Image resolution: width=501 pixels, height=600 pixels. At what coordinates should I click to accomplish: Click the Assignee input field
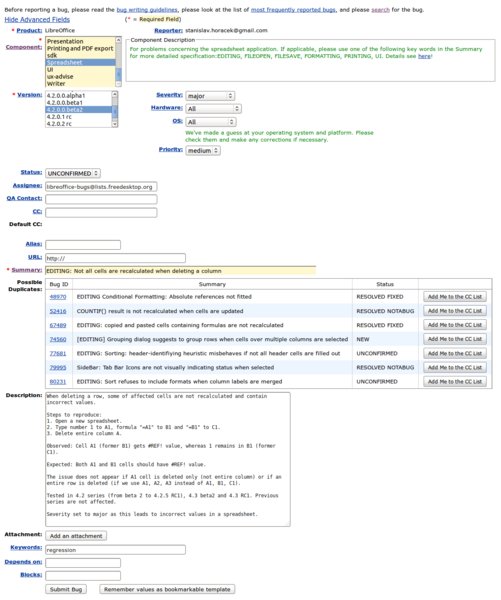[x=101, y=187]
